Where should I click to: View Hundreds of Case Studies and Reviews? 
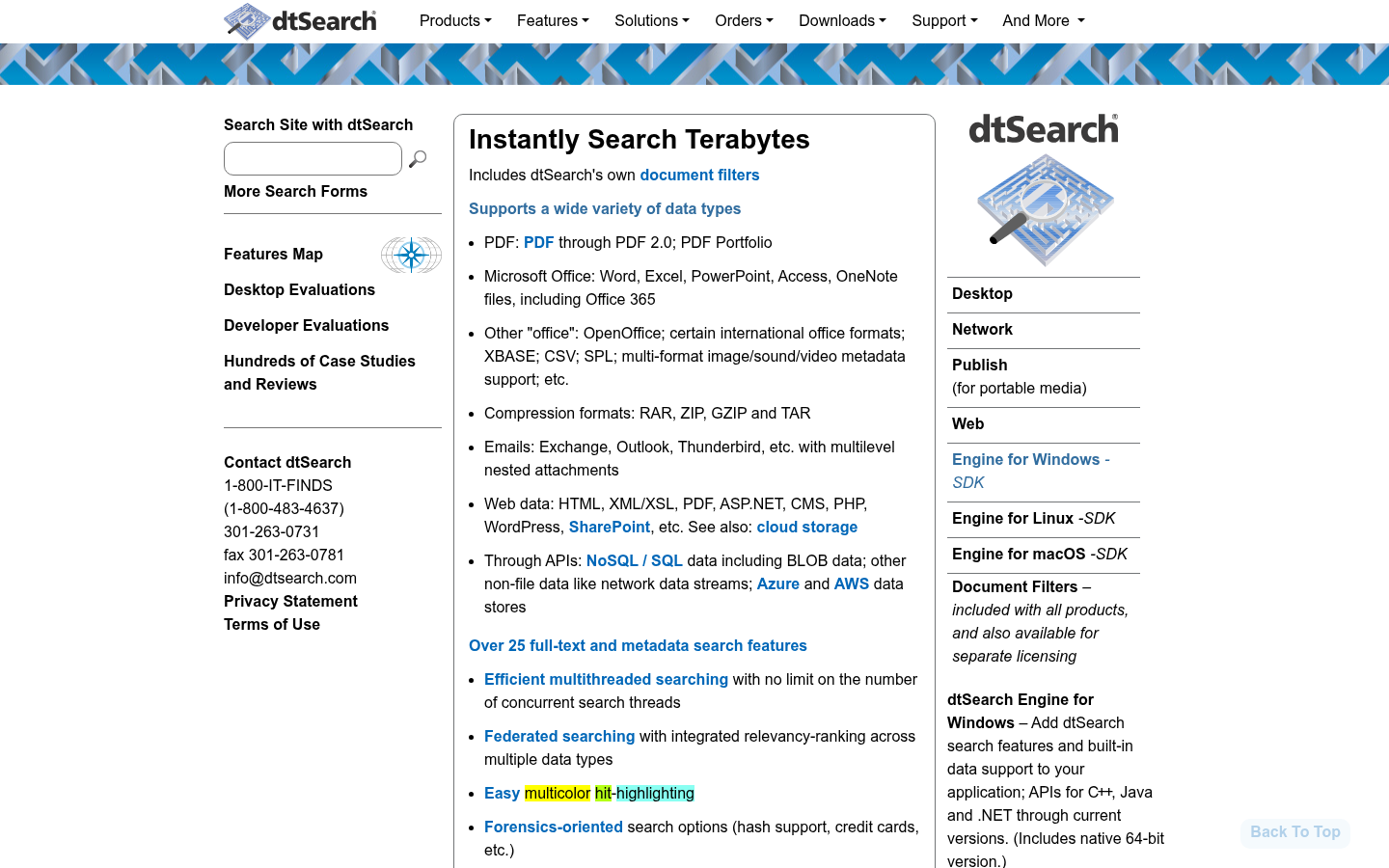click(x=319, y=372)
